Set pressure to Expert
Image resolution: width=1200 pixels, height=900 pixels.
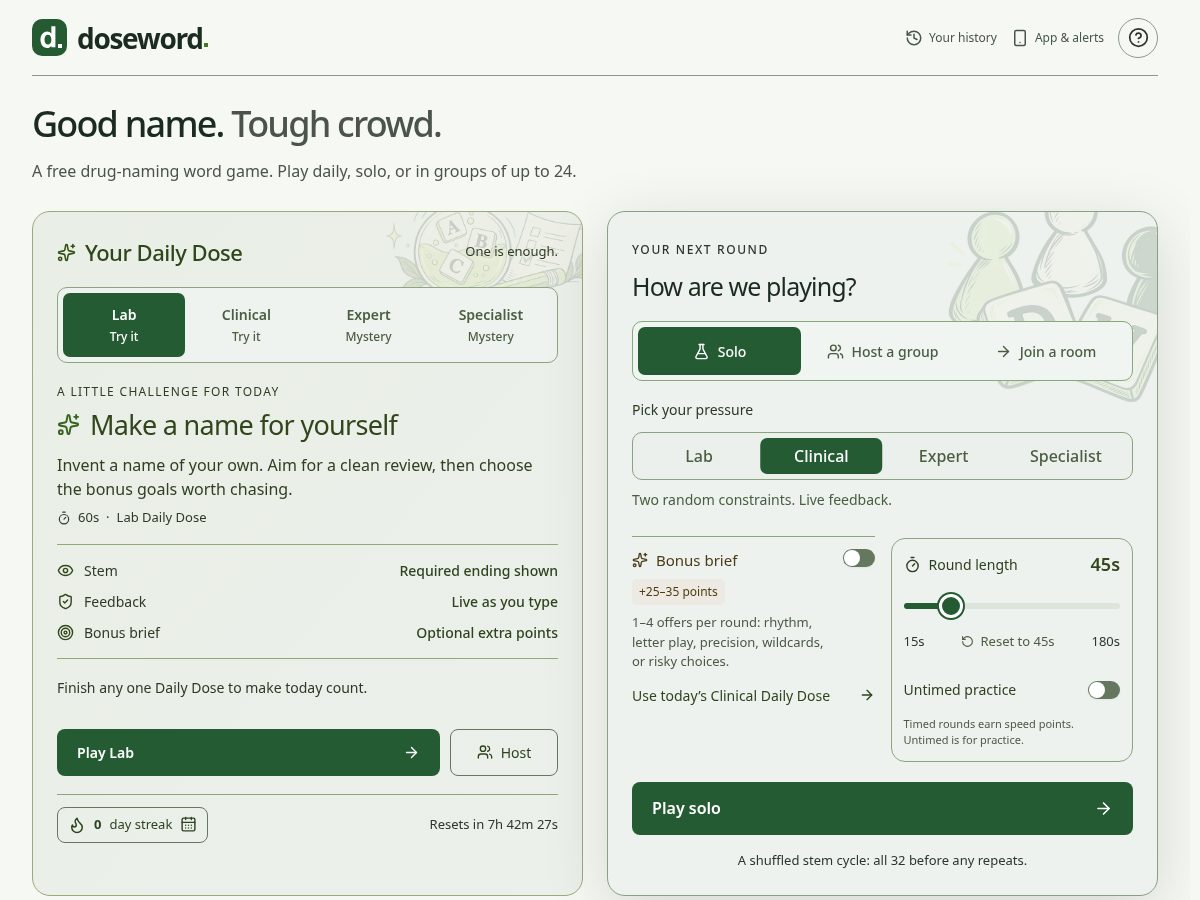943,456
